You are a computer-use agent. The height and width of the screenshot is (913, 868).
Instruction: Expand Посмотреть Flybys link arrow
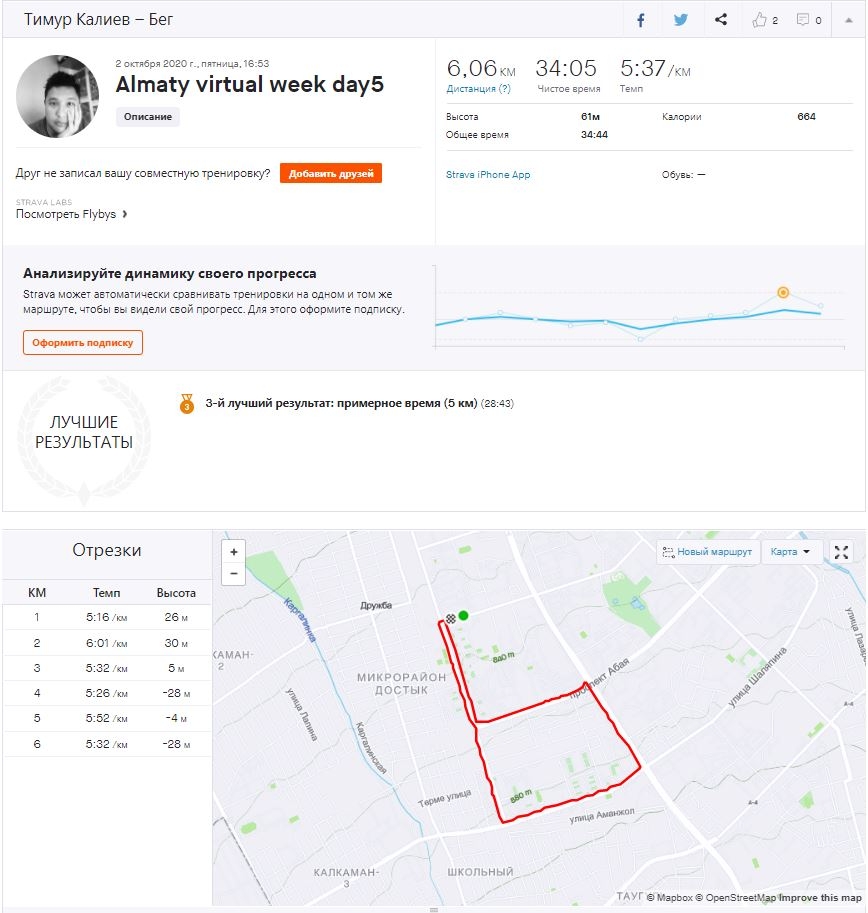point(124,214)
